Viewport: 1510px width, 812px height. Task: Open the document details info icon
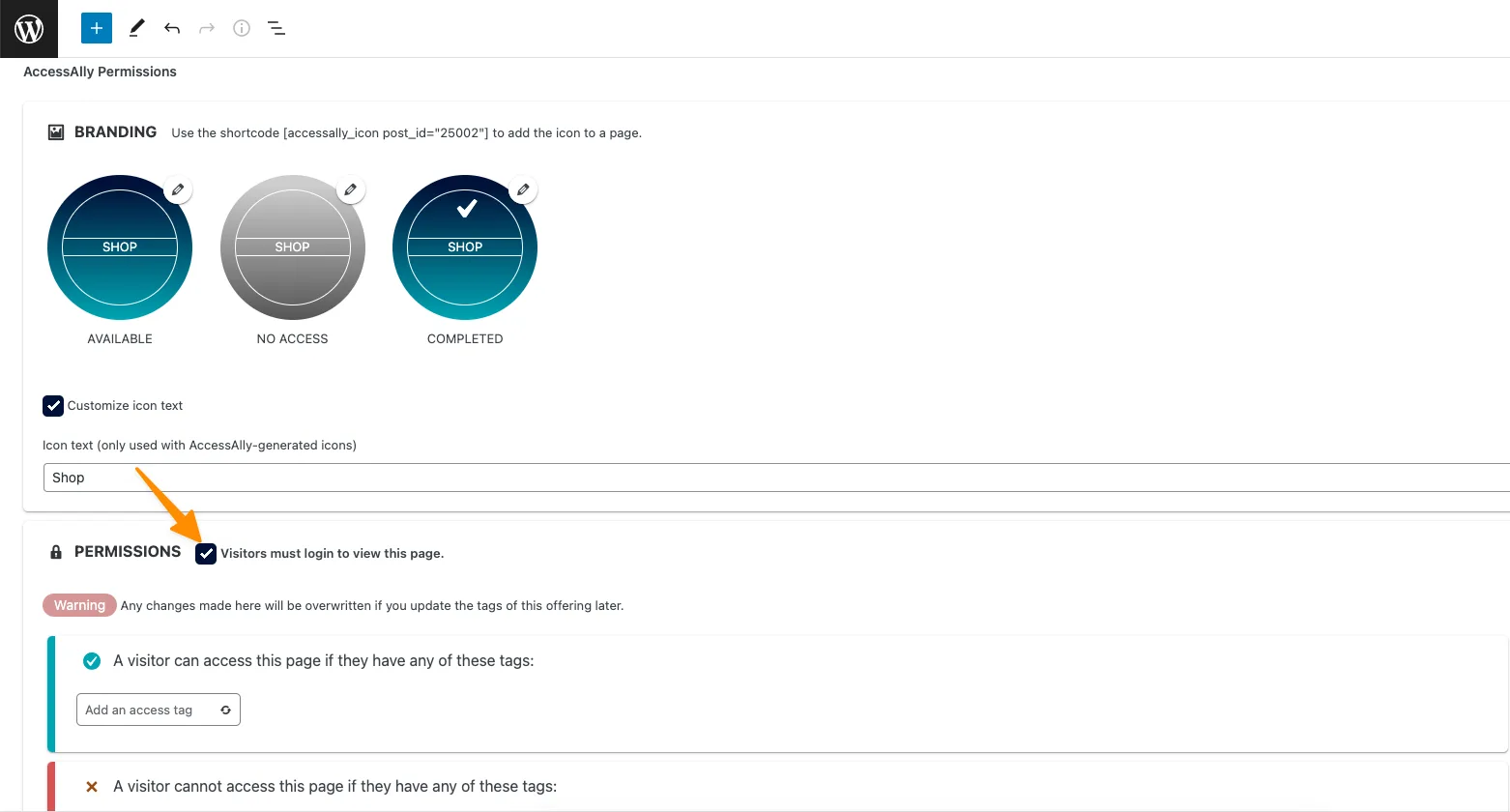point(242,28)
